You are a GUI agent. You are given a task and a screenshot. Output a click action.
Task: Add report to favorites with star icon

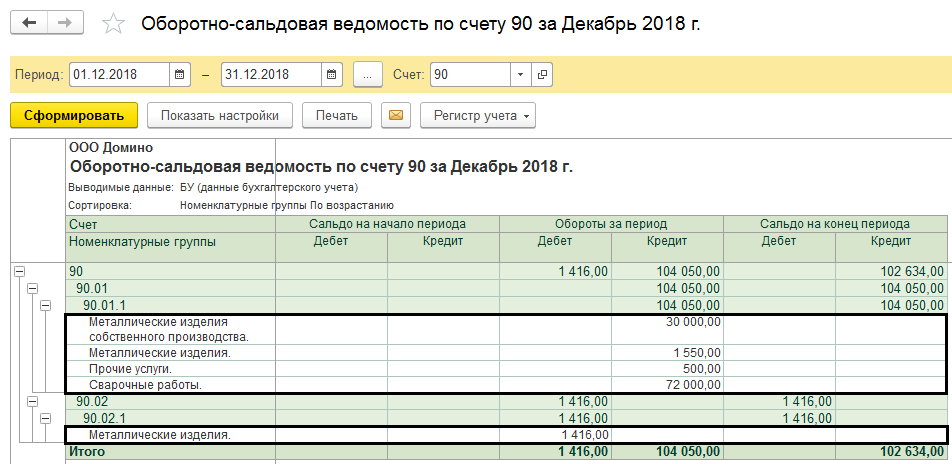click(115, 23)
